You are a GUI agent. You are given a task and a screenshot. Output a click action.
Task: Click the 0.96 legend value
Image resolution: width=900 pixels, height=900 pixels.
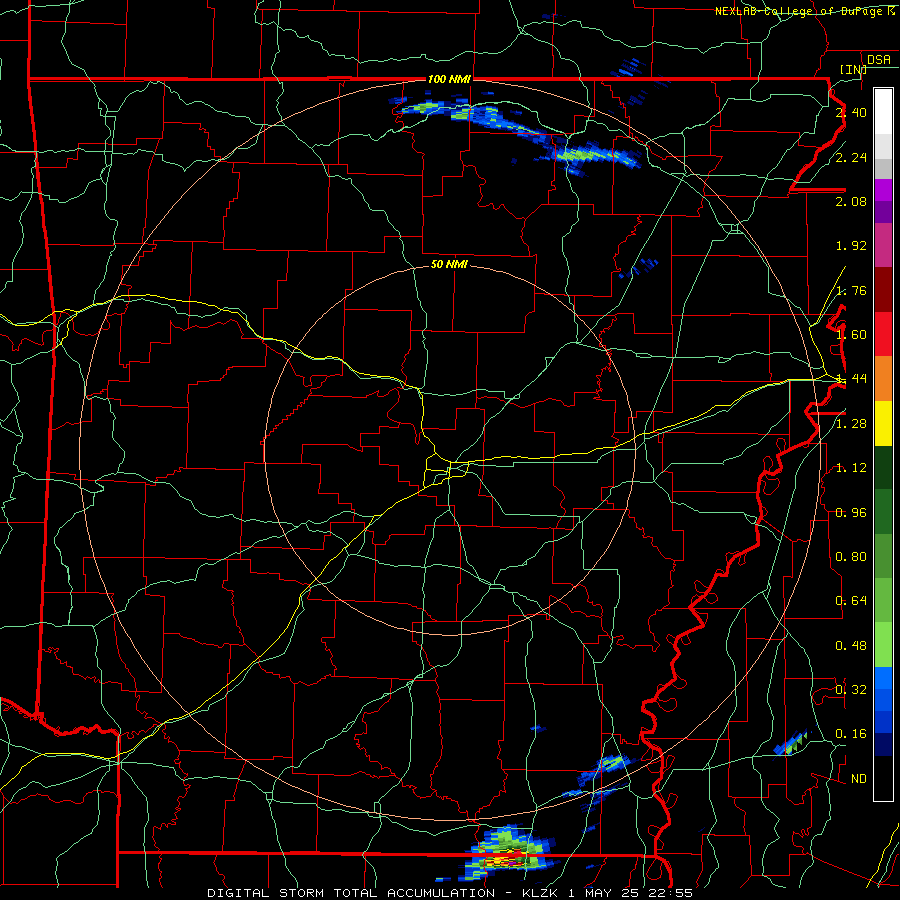[x=851, y=513]
